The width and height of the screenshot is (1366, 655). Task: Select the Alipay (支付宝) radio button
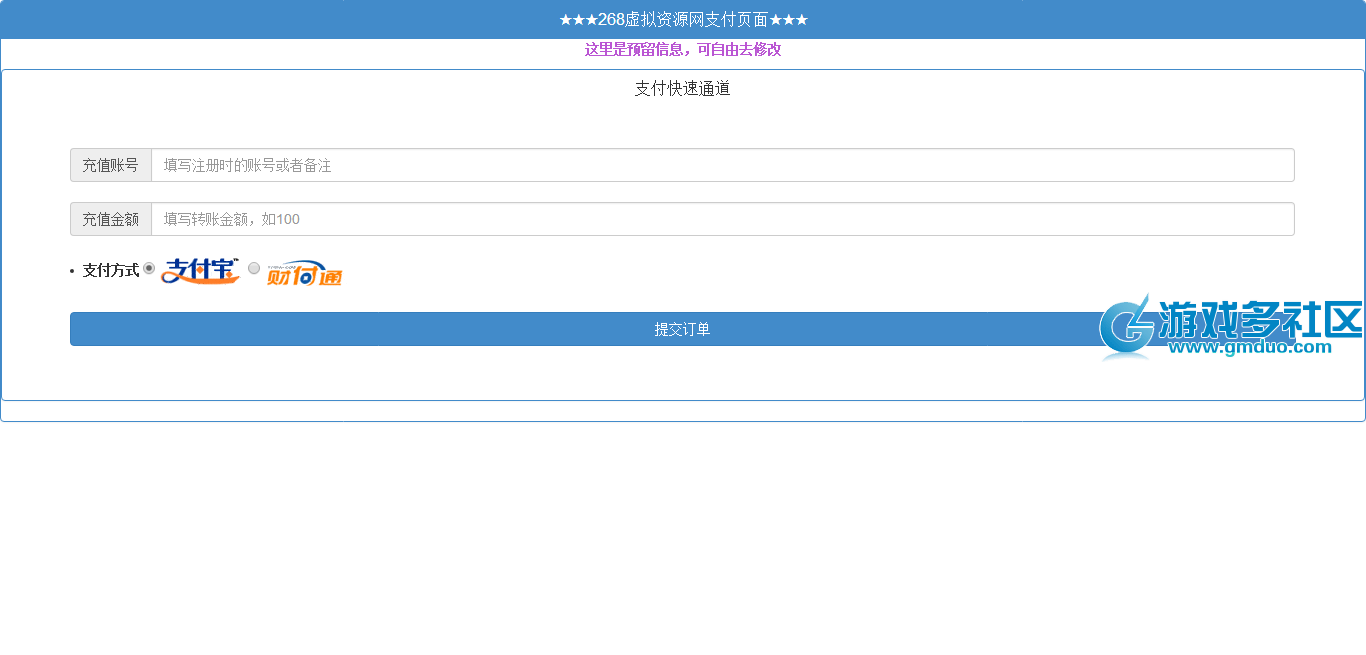(149, 268)
